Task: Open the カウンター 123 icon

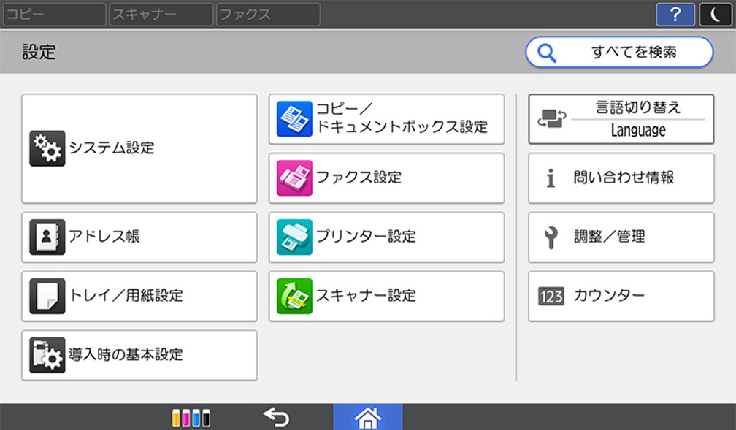Action: [551, 296]
